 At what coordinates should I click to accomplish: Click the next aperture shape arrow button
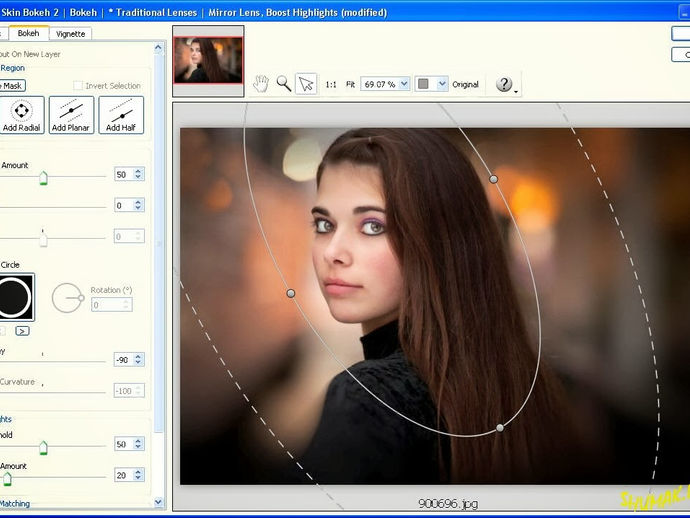point(22,331)
